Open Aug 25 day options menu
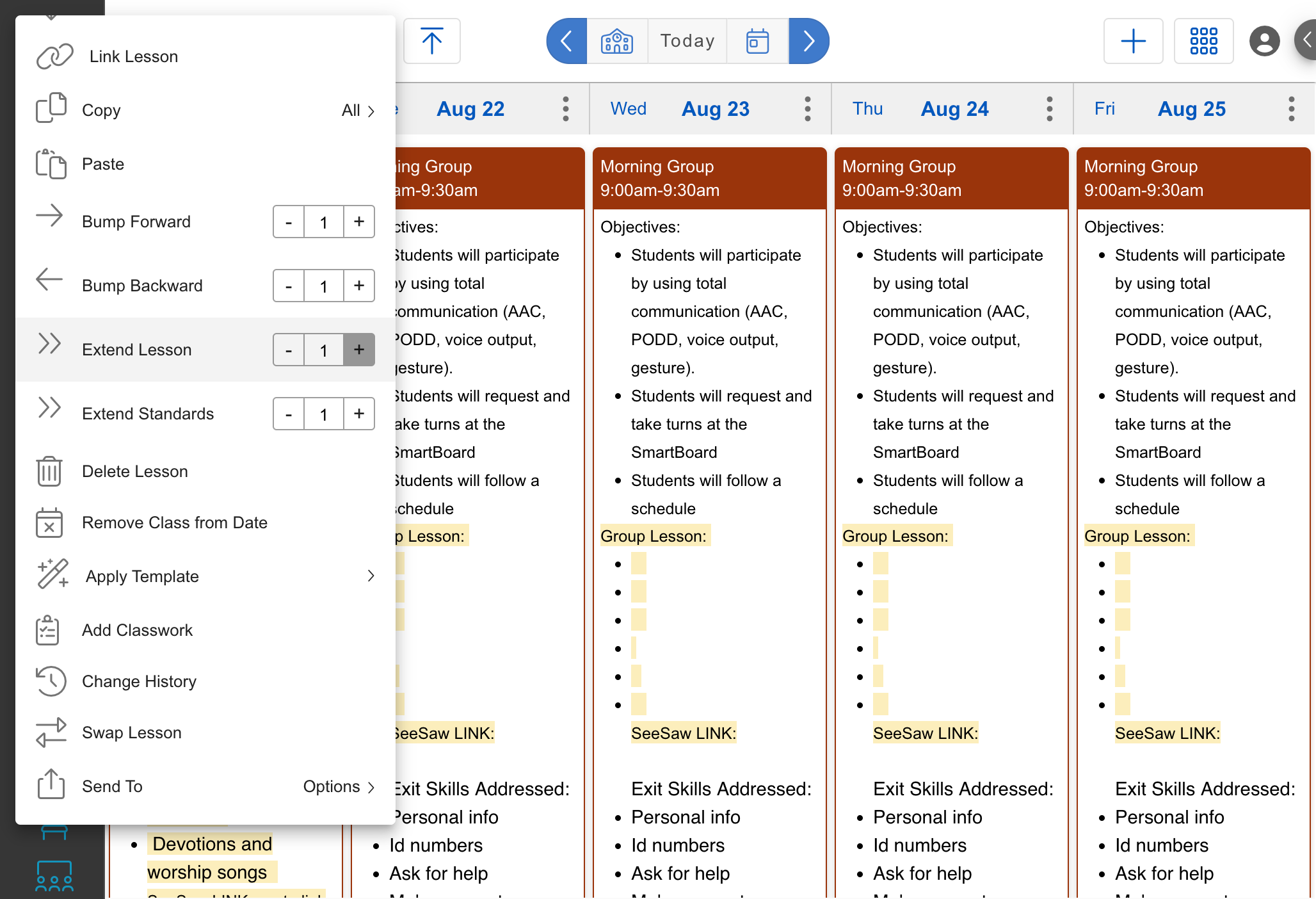This screenshot has height=899, width=1316. pos(1292,109)
